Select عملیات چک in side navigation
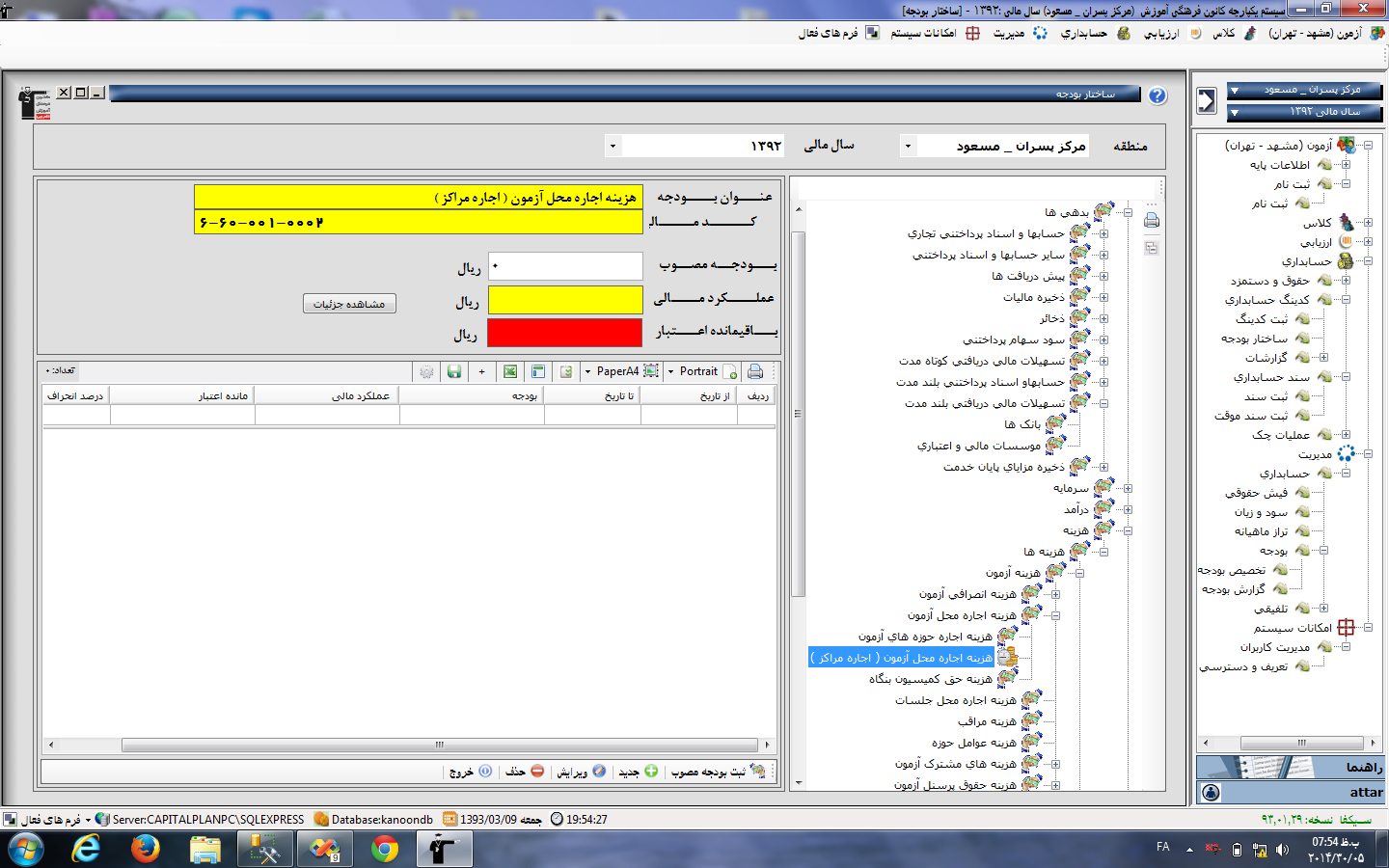1389x868 pixels. coord(1281,435)
